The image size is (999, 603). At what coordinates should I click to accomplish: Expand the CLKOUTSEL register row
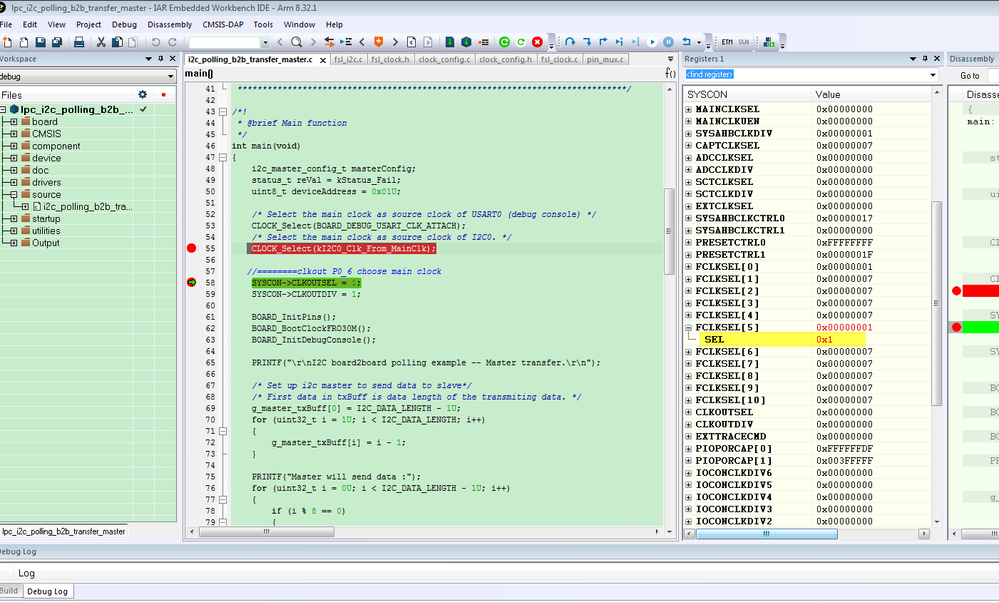689,412
